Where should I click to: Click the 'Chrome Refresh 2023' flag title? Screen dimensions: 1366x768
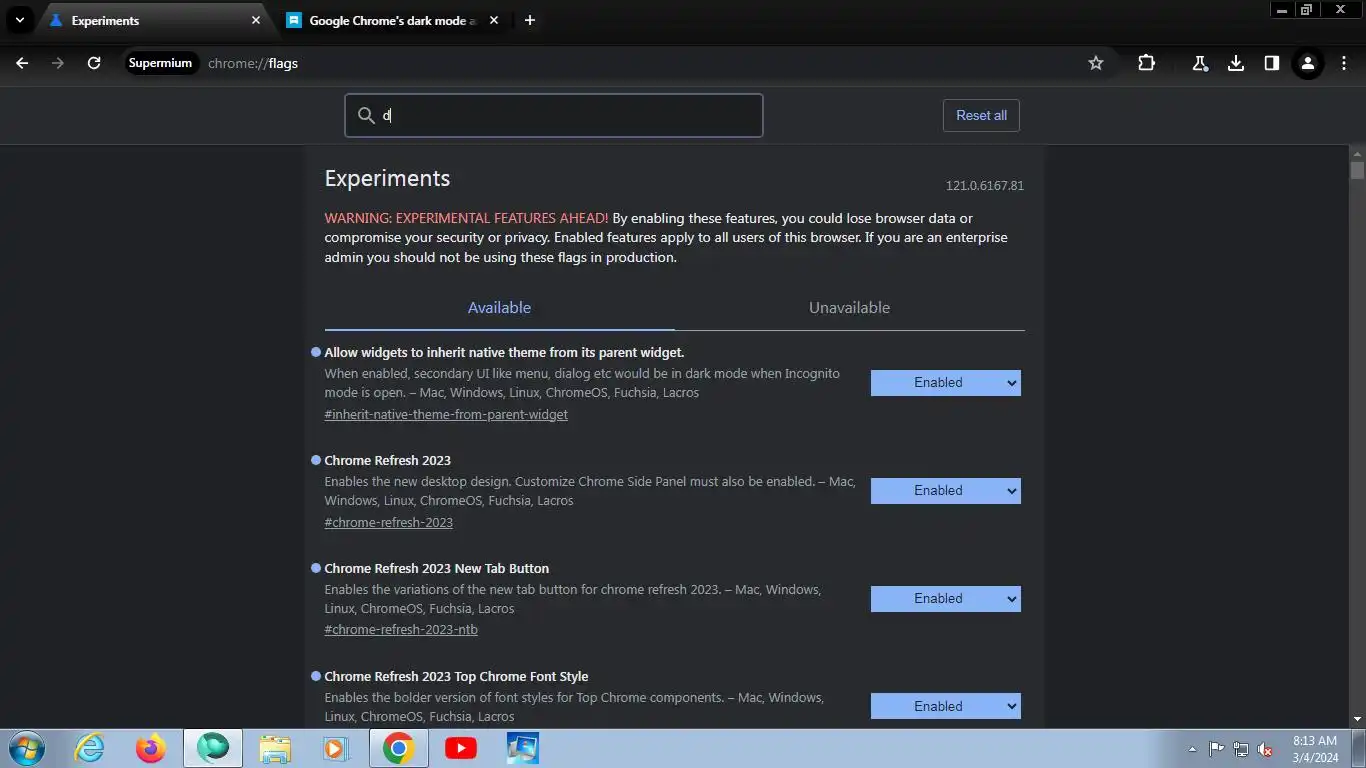coord(387,460)
